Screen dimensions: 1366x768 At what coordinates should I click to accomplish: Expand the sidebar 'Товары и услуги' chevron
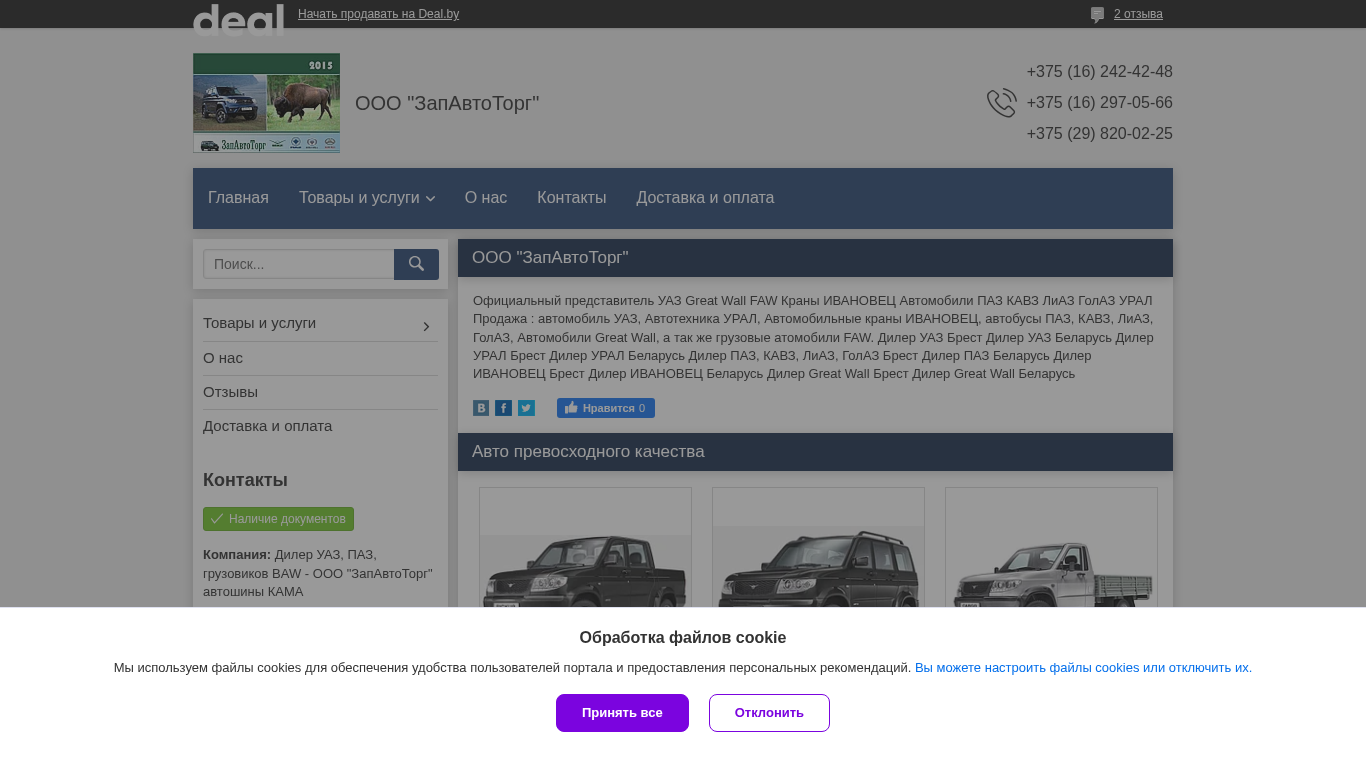426,326
